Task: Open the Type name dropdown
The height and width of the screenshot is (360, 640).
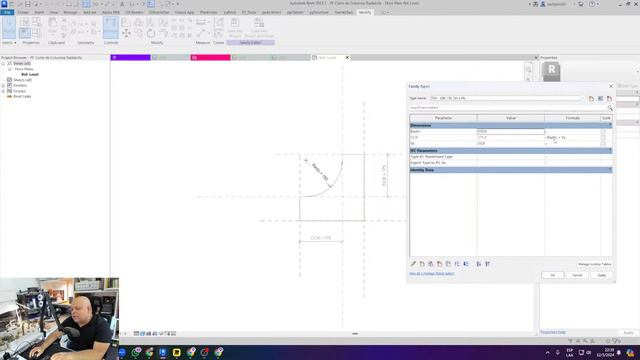Action: (x=582, y=98)
